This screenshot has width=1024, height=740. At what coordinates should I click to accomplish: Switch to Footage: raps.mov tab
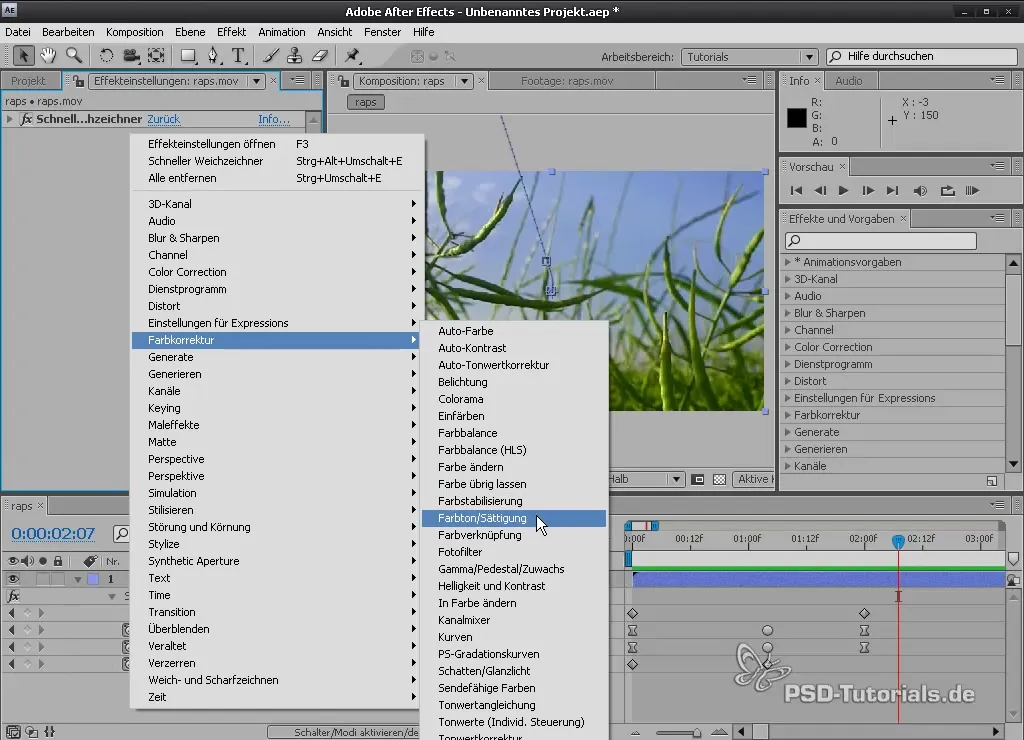[567, 81]
